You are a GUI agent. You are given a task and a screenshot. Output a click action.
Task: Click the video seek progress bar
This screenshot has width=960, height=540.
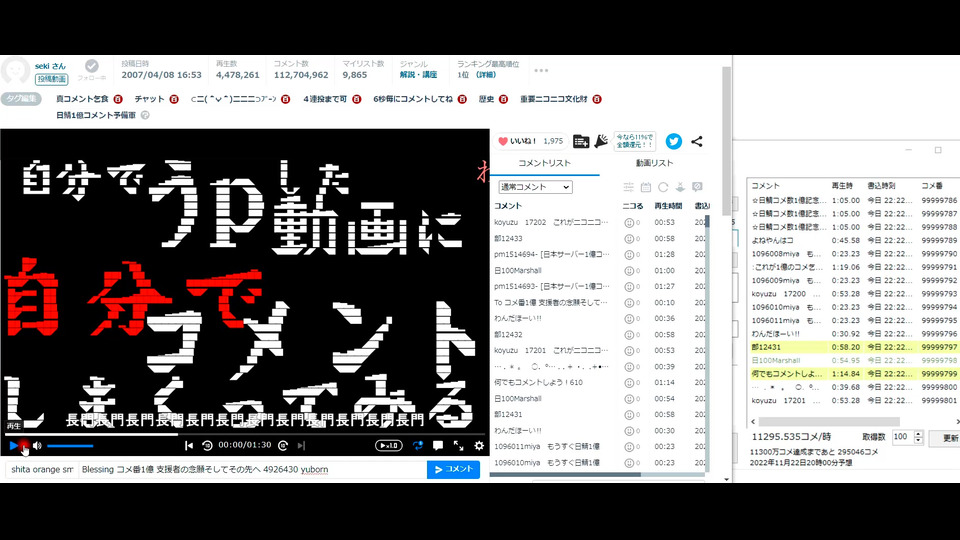pyautogui.click(x=245, y=435)
